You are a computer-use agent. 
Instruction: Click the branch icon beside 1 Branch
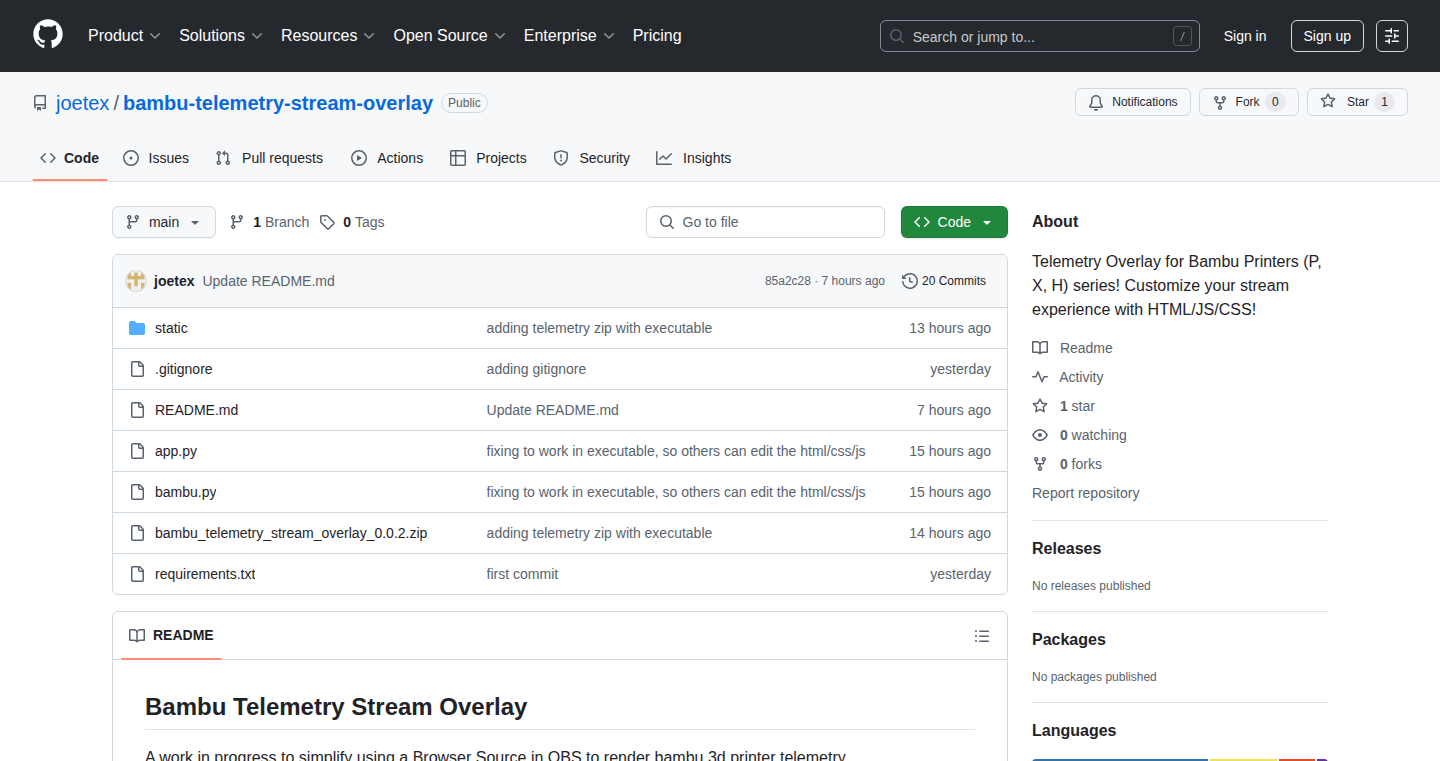[x=237, y=222]
